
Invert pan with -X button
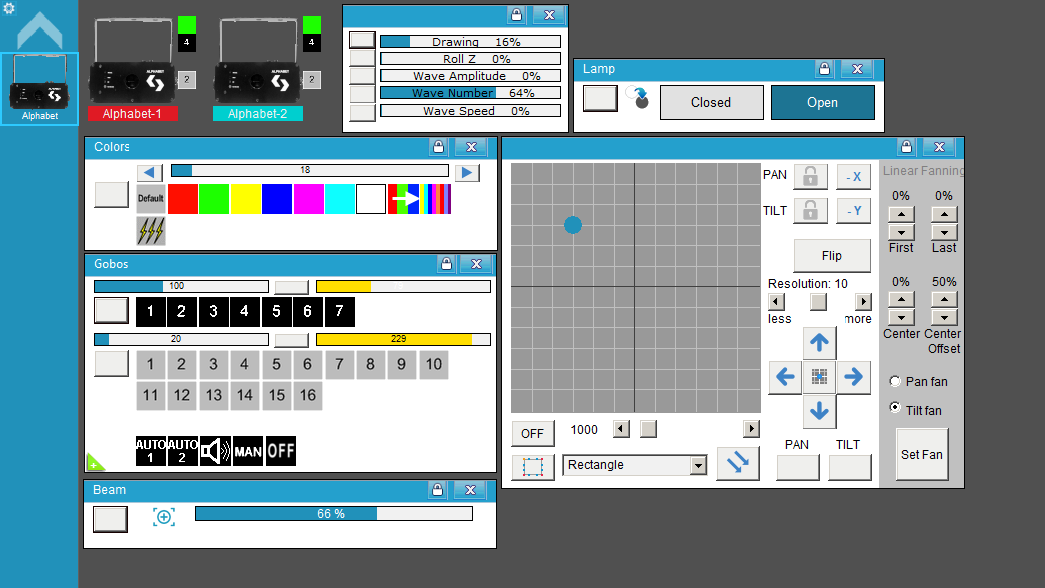pyautogui.click(x=854, y=177)
